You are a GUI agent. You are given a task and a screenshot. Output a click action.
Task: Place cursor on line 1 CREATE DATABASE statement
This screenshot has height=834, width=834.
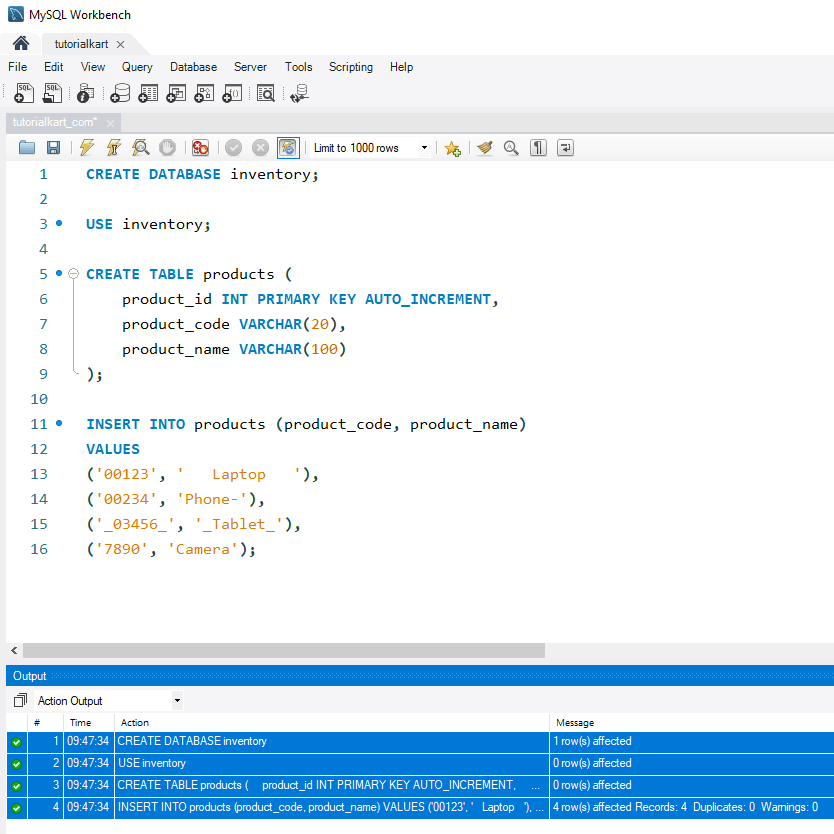[x=202, y=174]
